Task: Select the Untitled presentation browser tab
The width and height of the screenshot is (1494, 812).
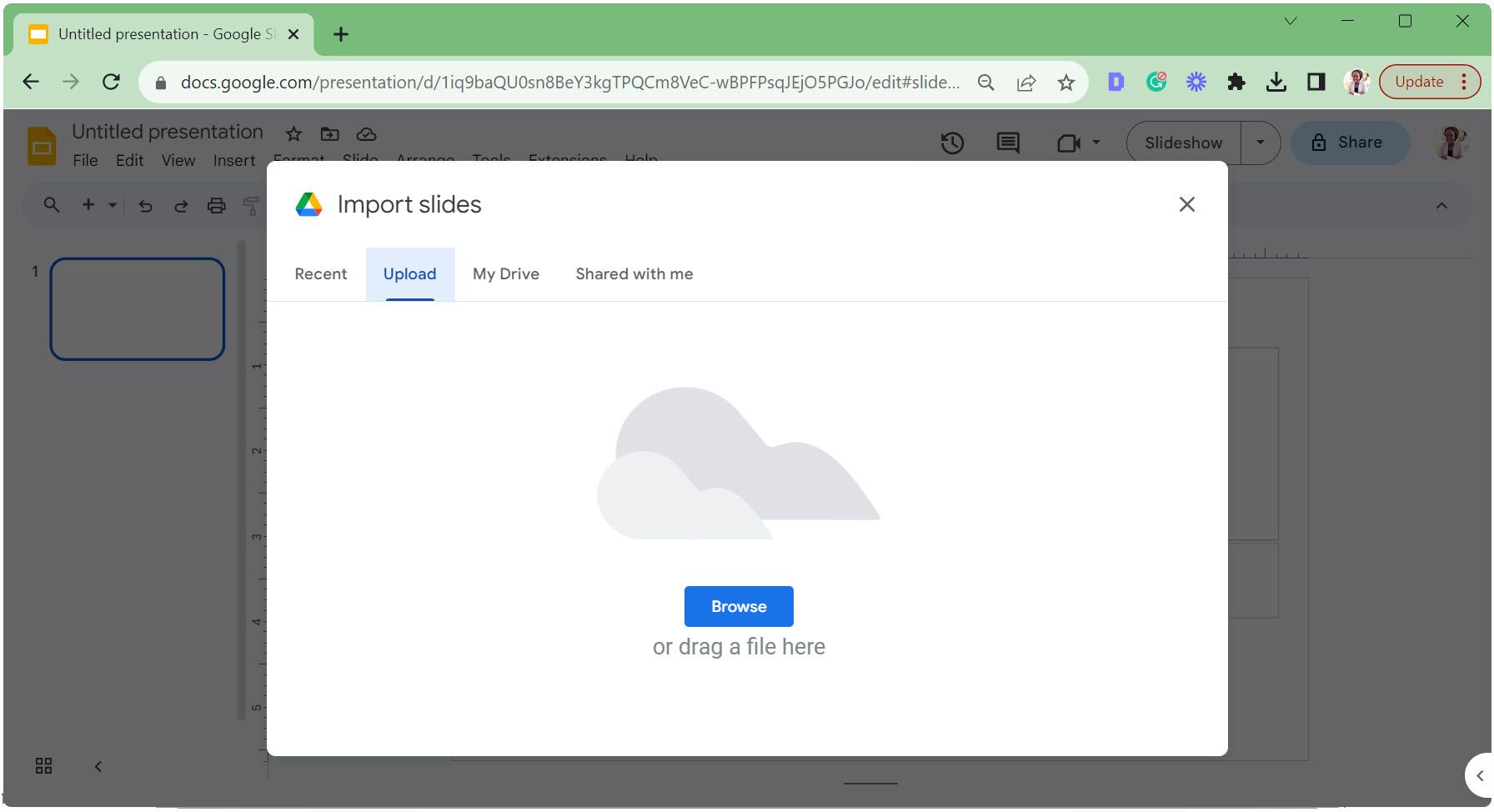Action: tap(164, 34)
